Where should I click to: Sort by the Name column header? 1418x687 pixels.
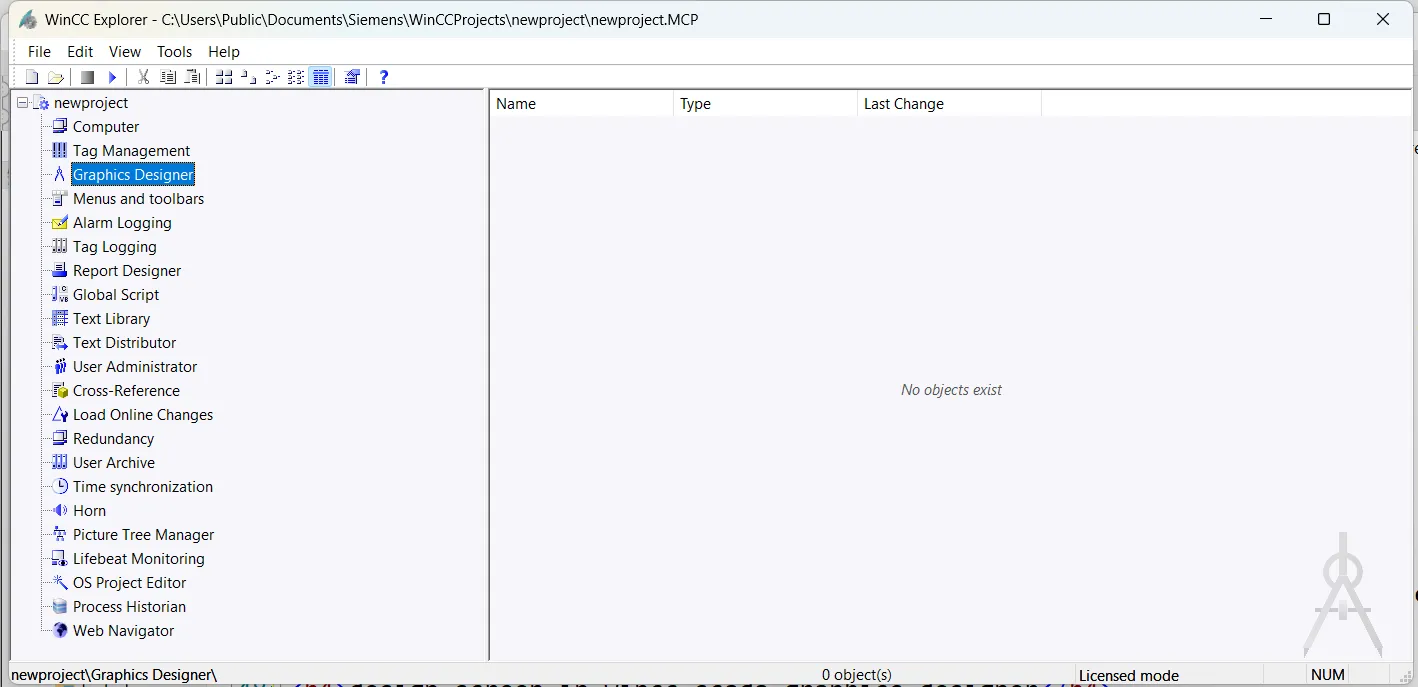[x=581, y=103]
